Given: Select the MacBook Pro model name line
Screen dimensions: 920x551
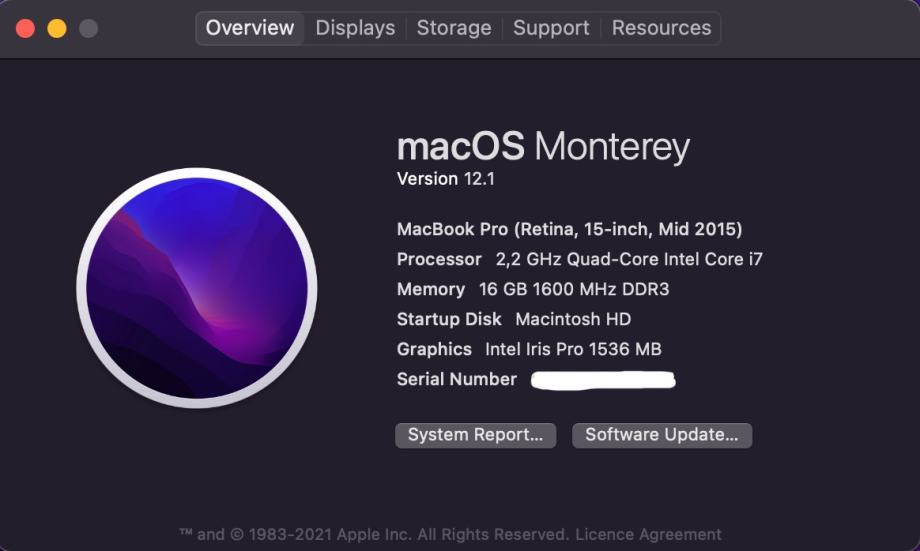Looking at the screenshot, I should point(569,229).
